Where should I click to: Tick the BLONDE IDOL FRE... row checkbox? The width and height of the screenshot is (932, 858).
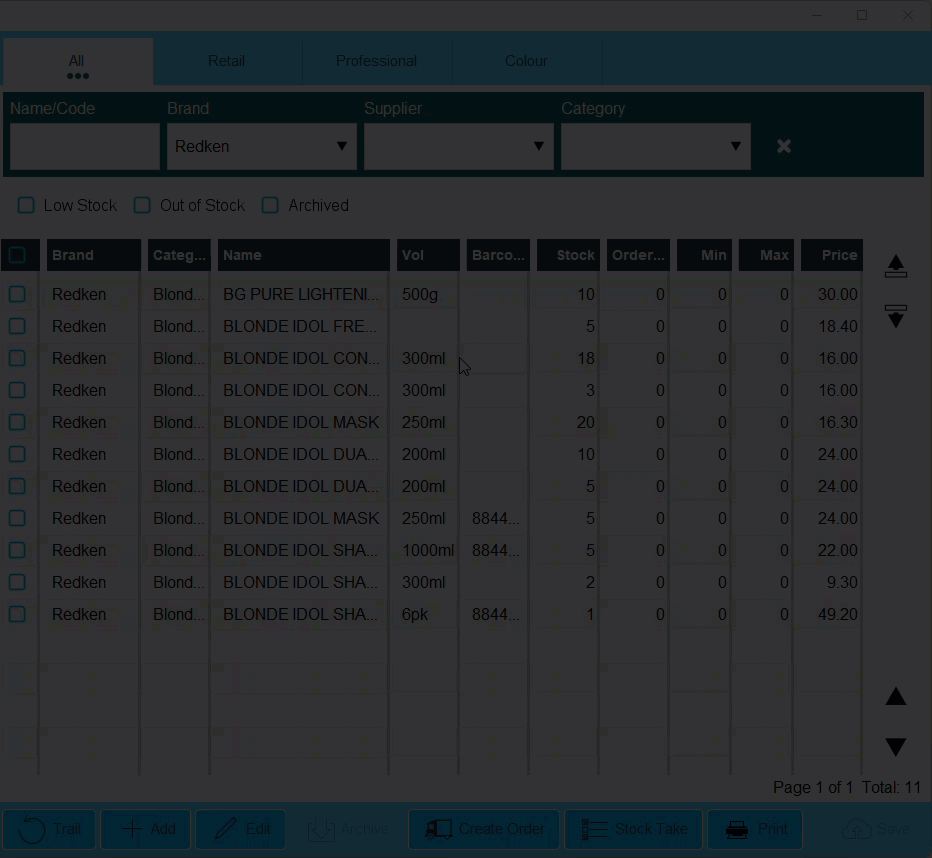tap(17, 326)
